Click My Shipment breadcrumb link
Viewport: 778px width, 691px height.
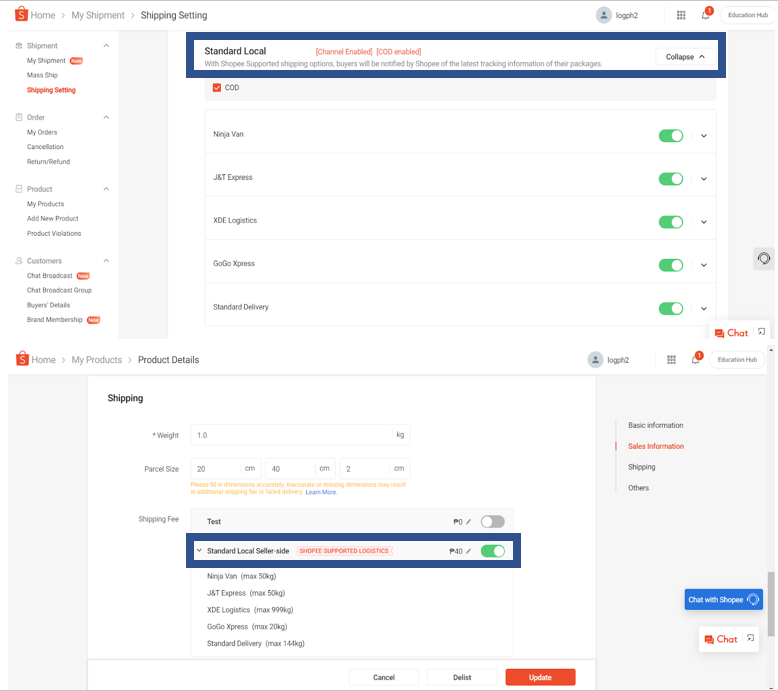click(x=98, y=15)
